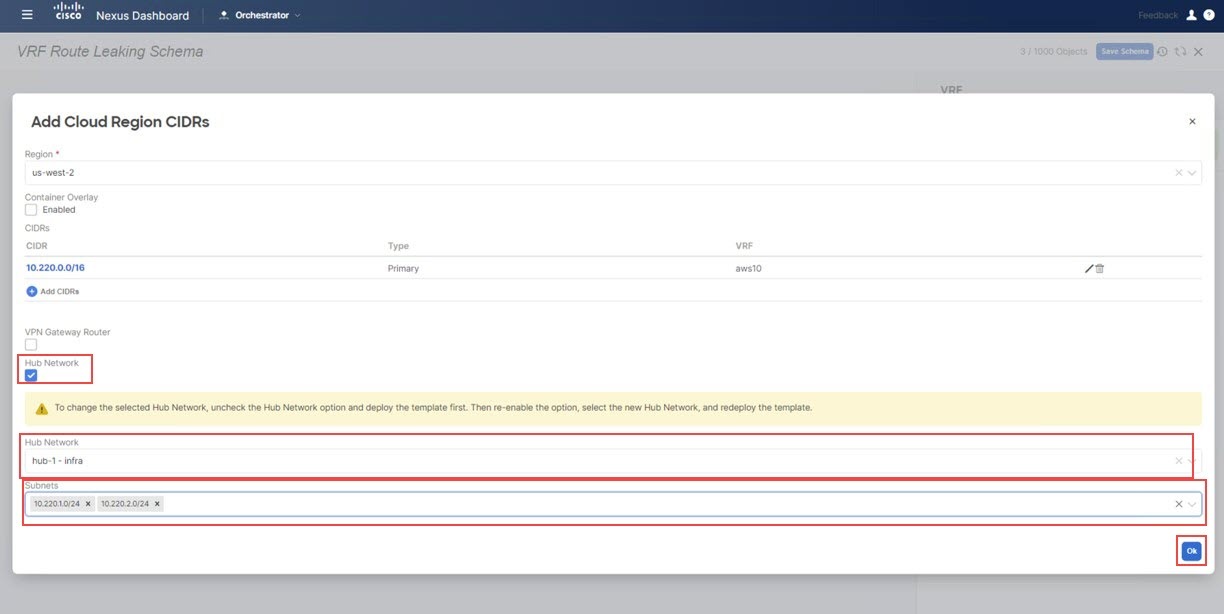
Task: Open the schema history clock icon
Action: (x=1163, y=51)
